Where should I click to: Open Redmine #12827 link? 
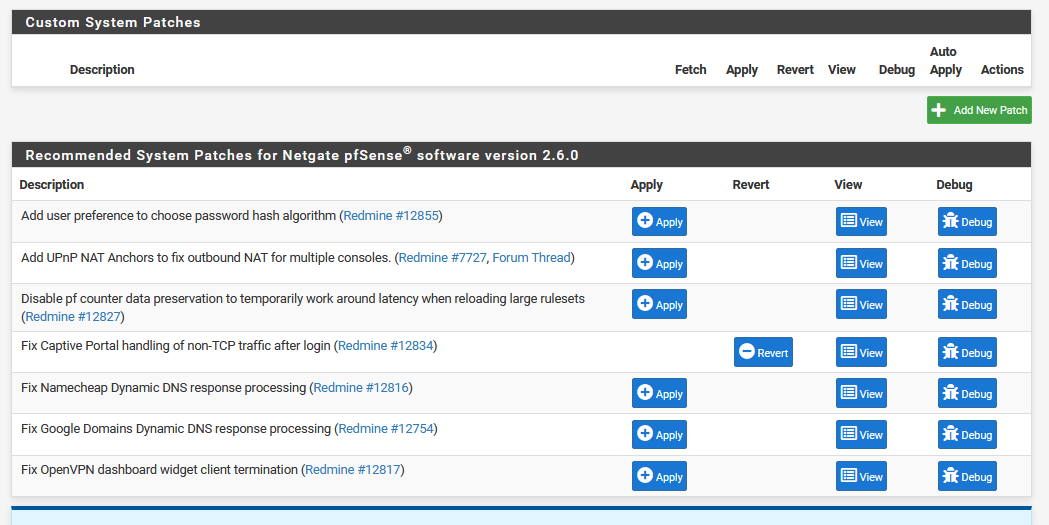click(73, 316)
